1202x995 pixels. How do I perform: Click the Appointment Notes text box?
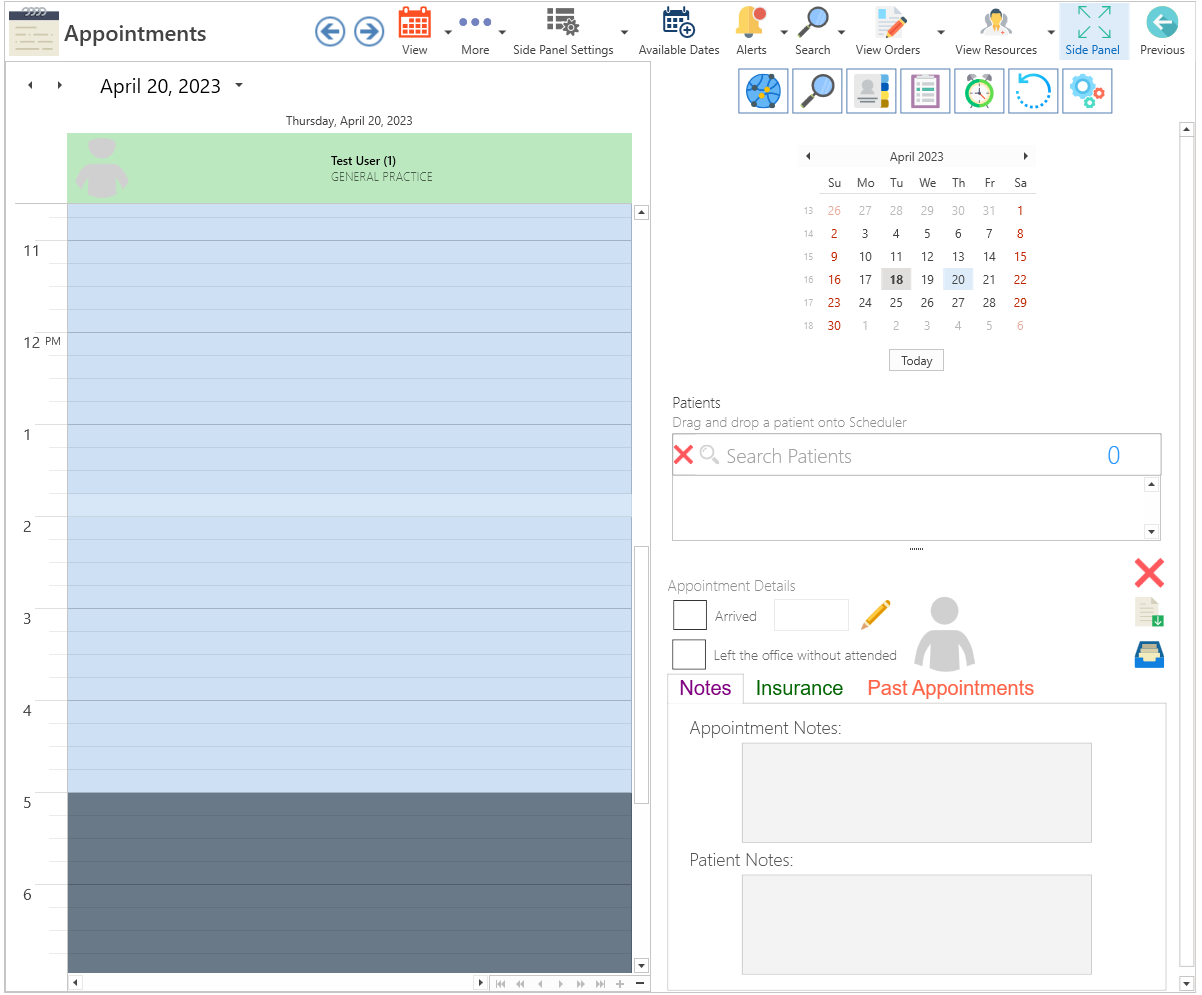pos(916,793)
